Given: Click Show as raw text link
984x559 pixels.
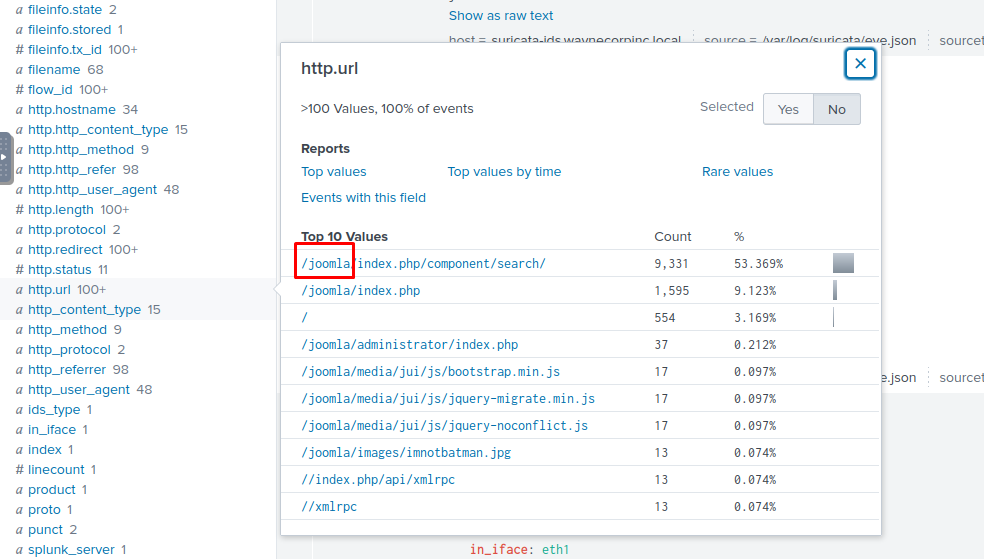Looking at the screenshot, I should (501, 16).
